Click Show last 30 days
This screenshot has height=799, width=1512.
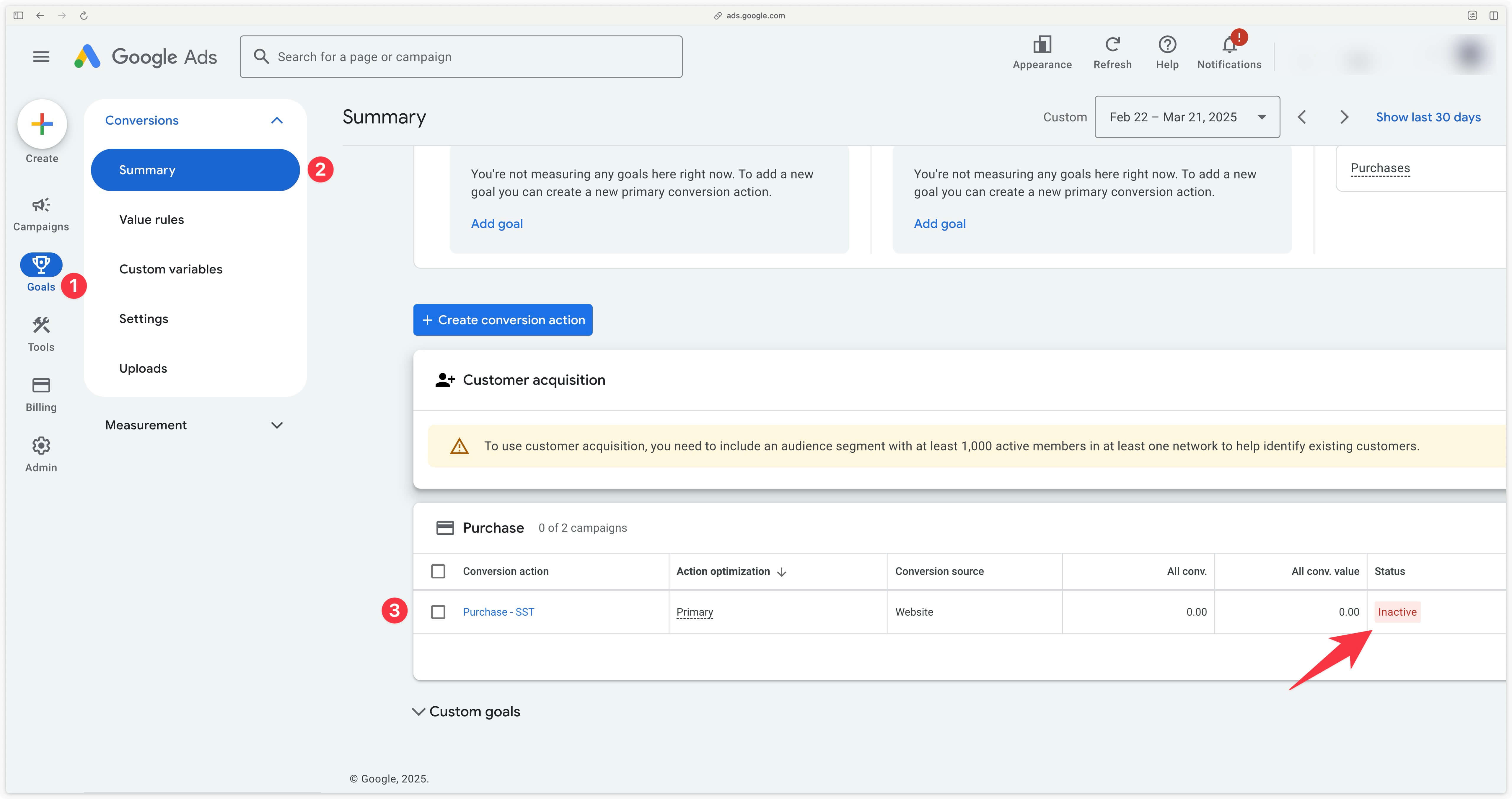pyautogui.click(x=1428, y=117)
